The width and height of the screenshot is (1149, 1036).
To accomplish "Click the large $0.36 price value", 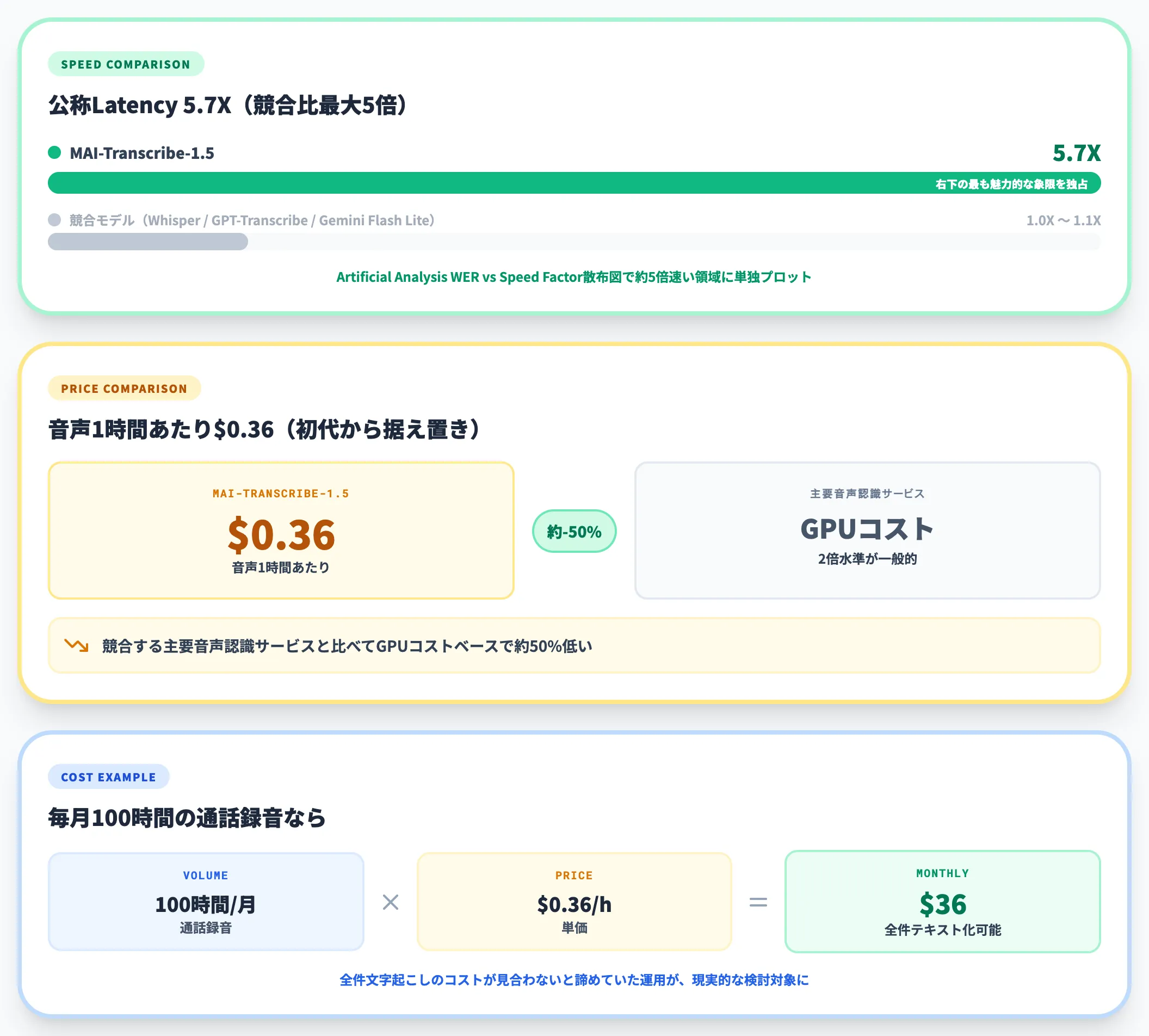I will (281, 534).
